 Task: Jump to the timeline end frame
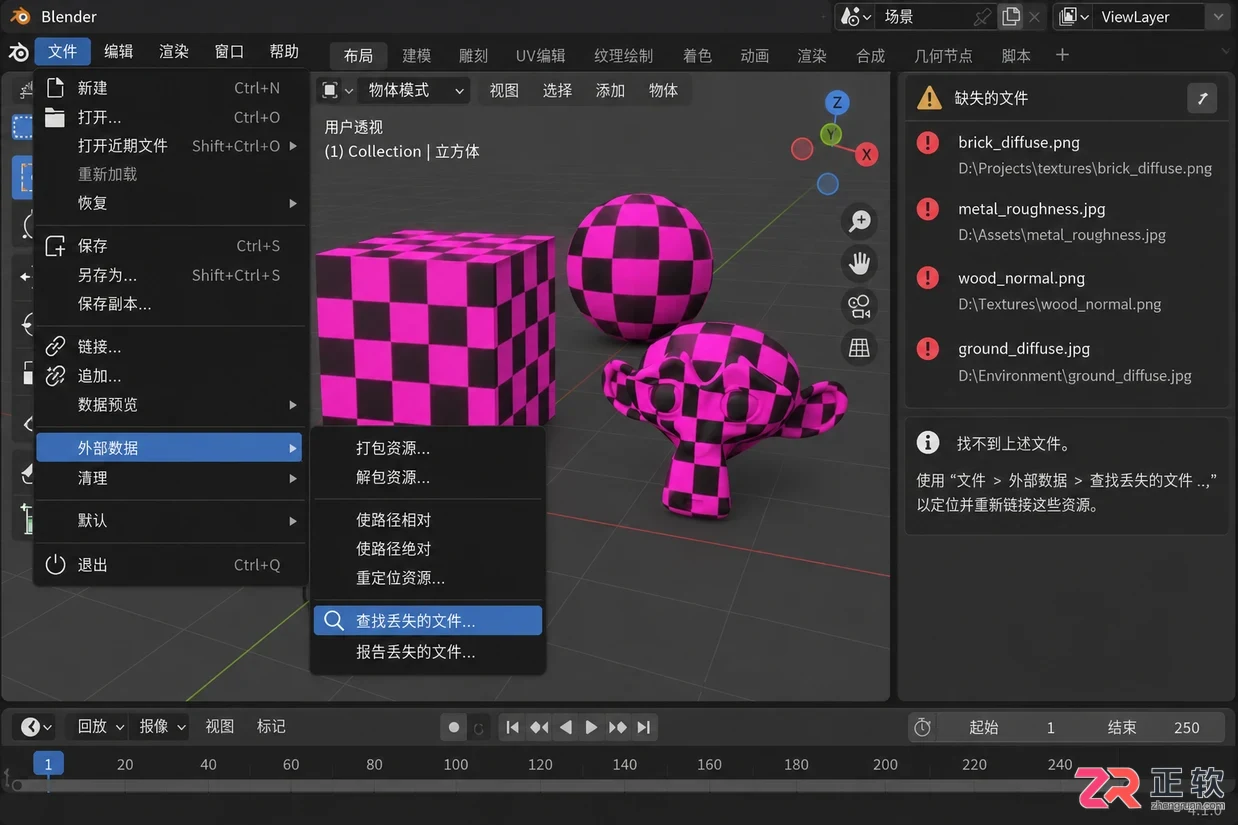tap(644, 727)
